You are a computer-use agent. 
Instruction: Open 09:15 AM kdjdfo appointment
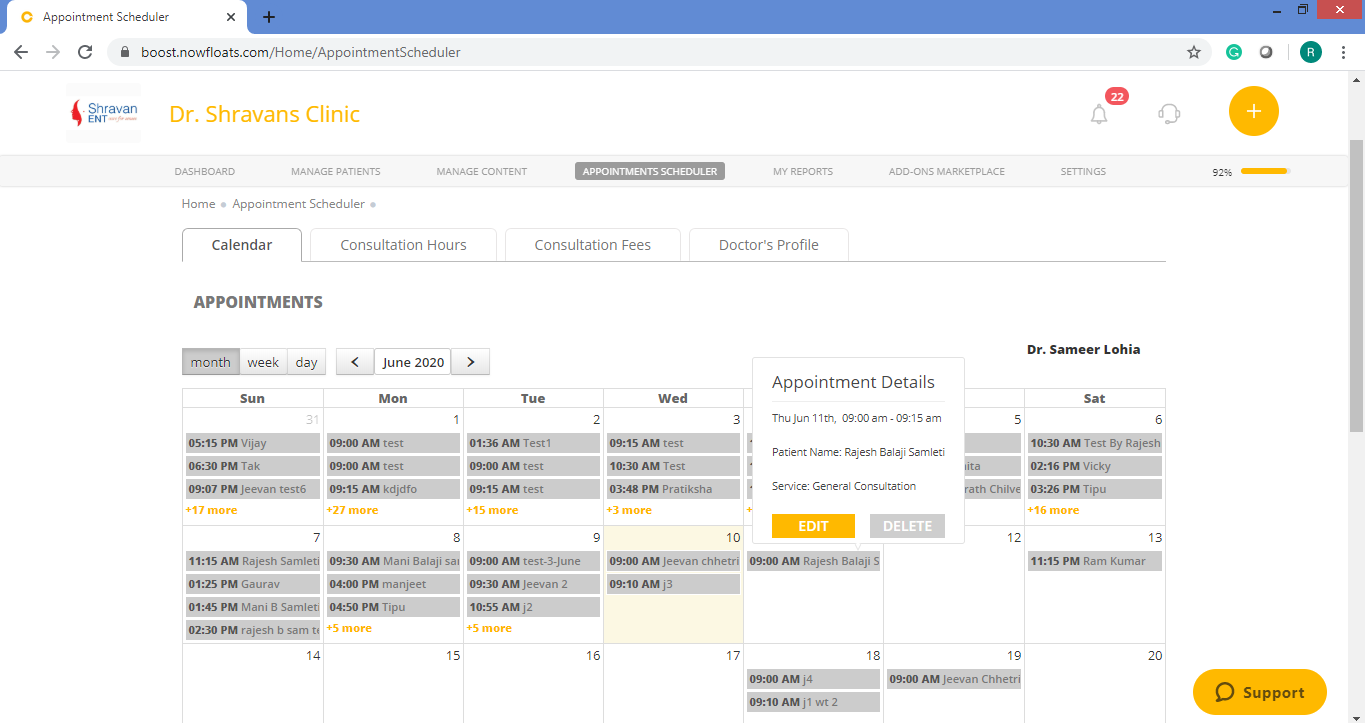(393, 489)
